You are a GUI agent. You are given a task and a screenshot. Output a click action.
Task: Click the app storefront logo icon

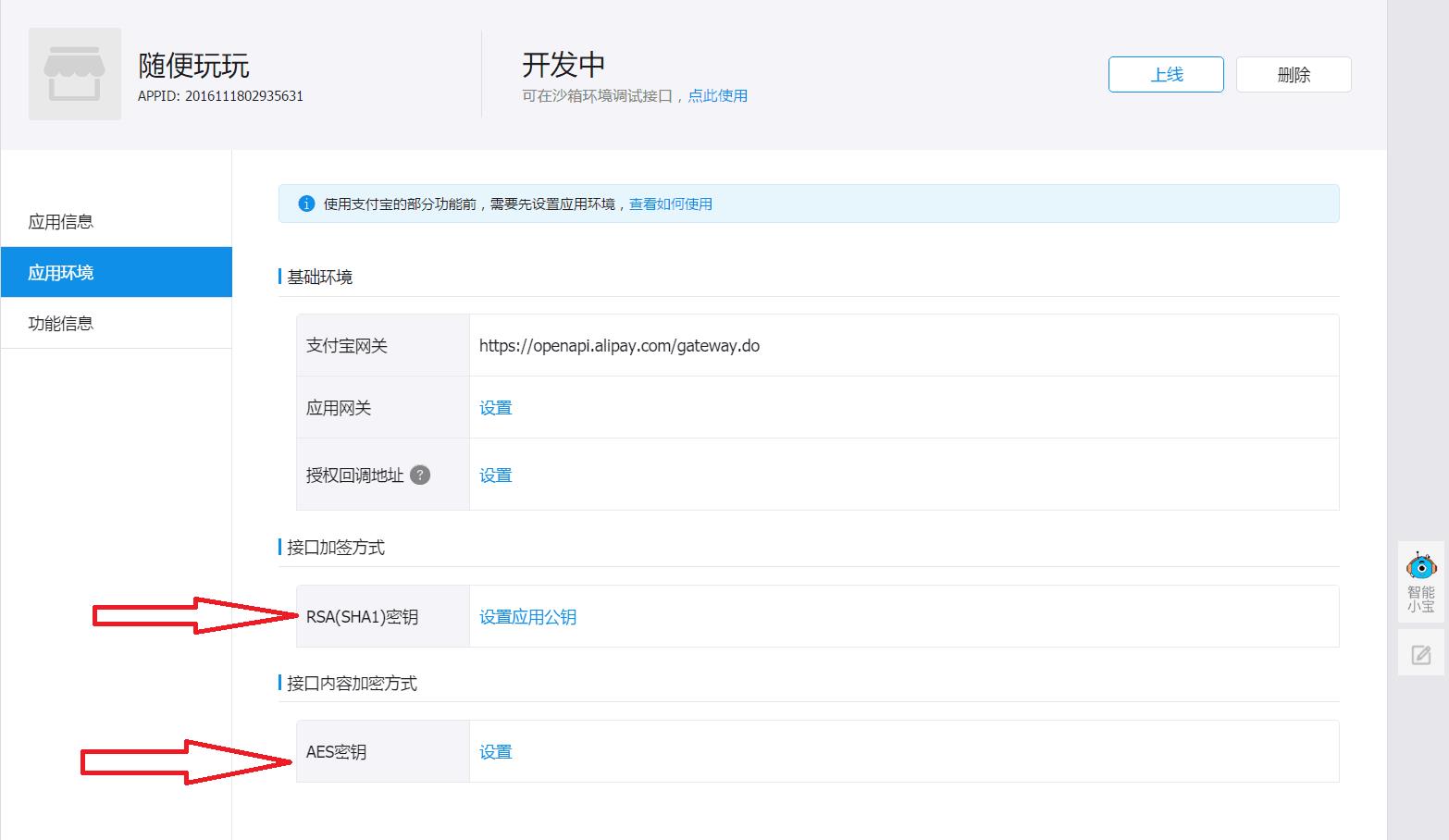74,74
